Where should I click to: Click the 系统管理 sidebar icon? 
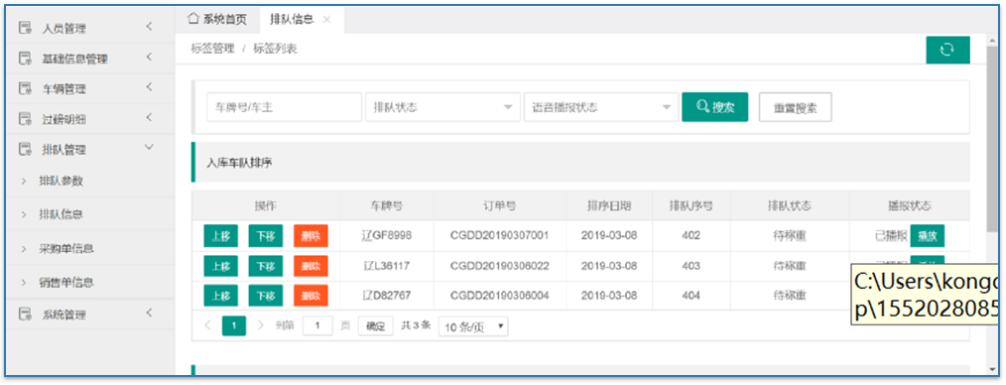tap(25, 314)
